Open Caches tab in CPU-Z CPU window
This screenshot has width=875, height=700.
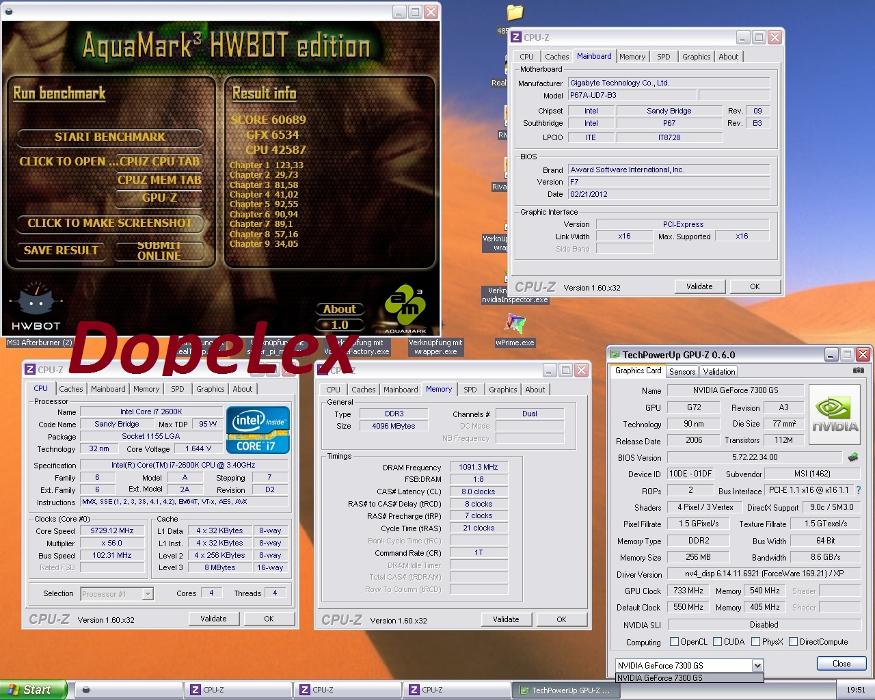(x=71, y=389)
